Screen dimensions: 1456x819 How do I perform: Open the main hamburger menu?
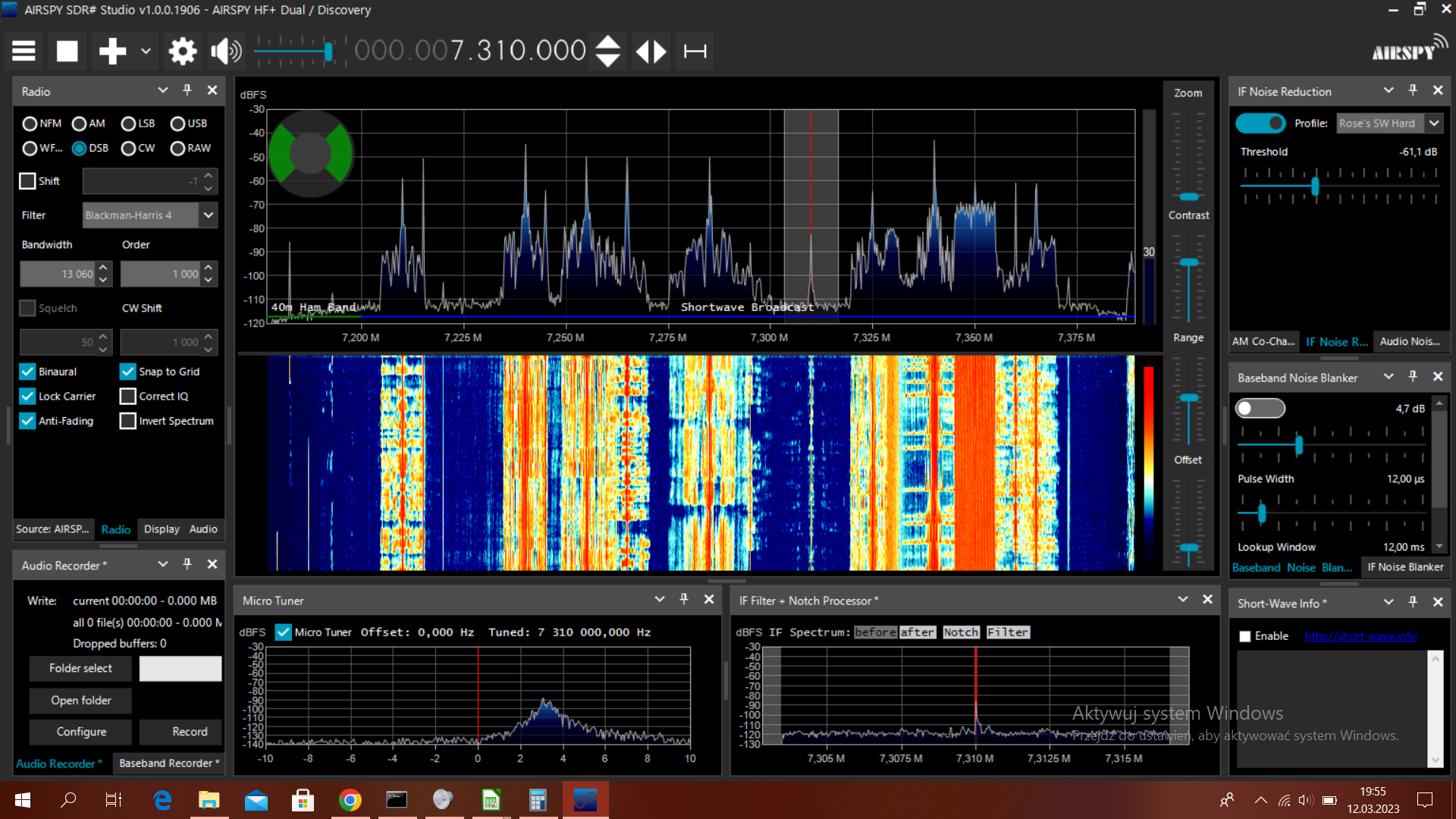pyautogui.click(x=24, y=51)
